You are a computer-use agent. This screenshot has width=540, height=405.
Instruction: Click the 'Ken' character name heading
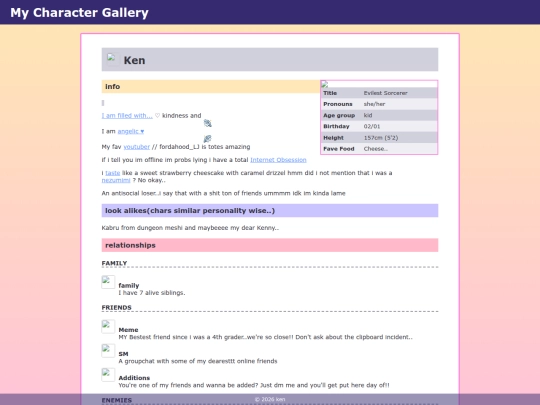click(134, 60)
